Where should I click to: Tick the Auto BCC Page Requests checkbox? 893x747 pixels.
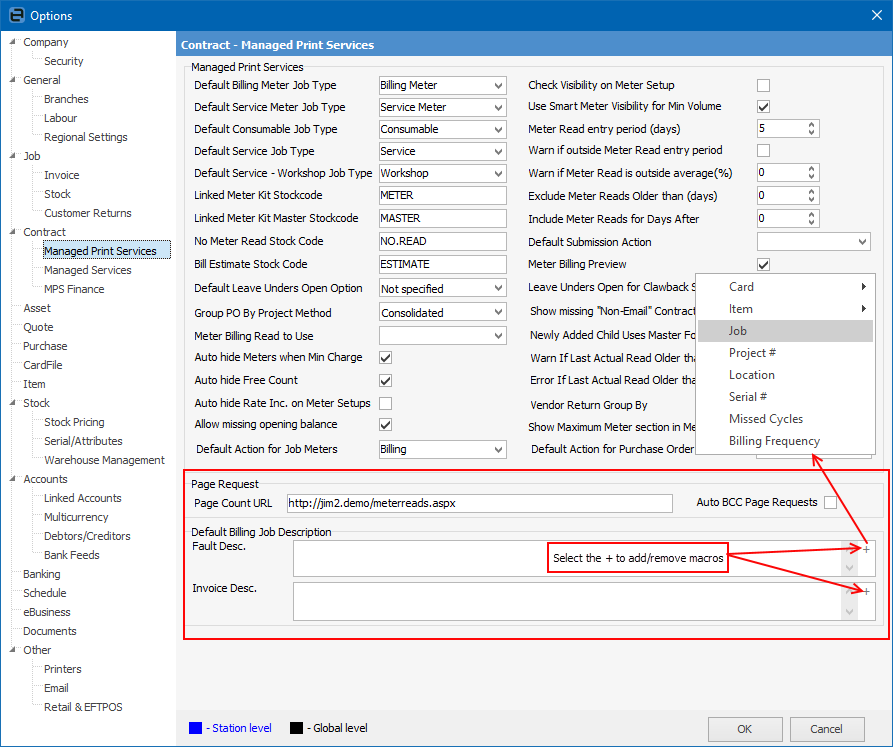[830, 503]
